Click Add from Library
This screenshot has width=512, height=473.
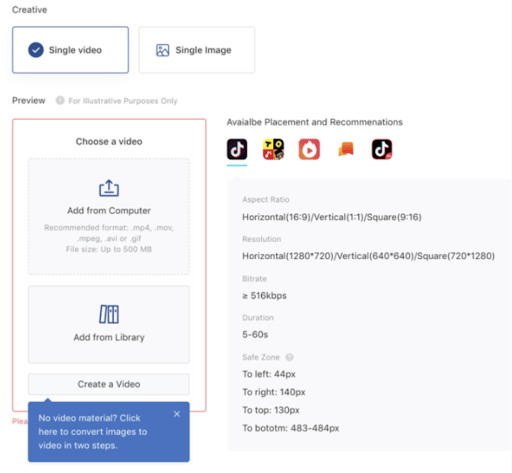109,324
